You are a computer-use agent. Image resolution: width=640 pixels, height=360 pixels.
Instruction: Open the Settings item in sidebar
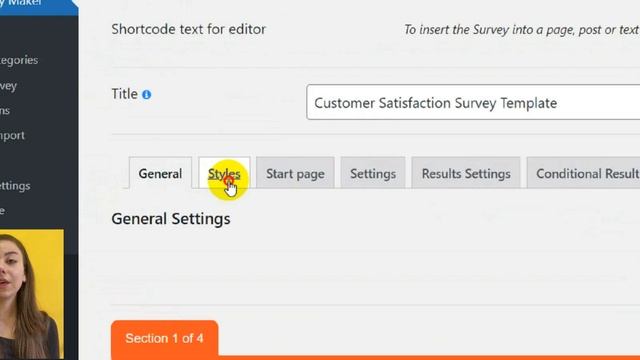(15, 186)
